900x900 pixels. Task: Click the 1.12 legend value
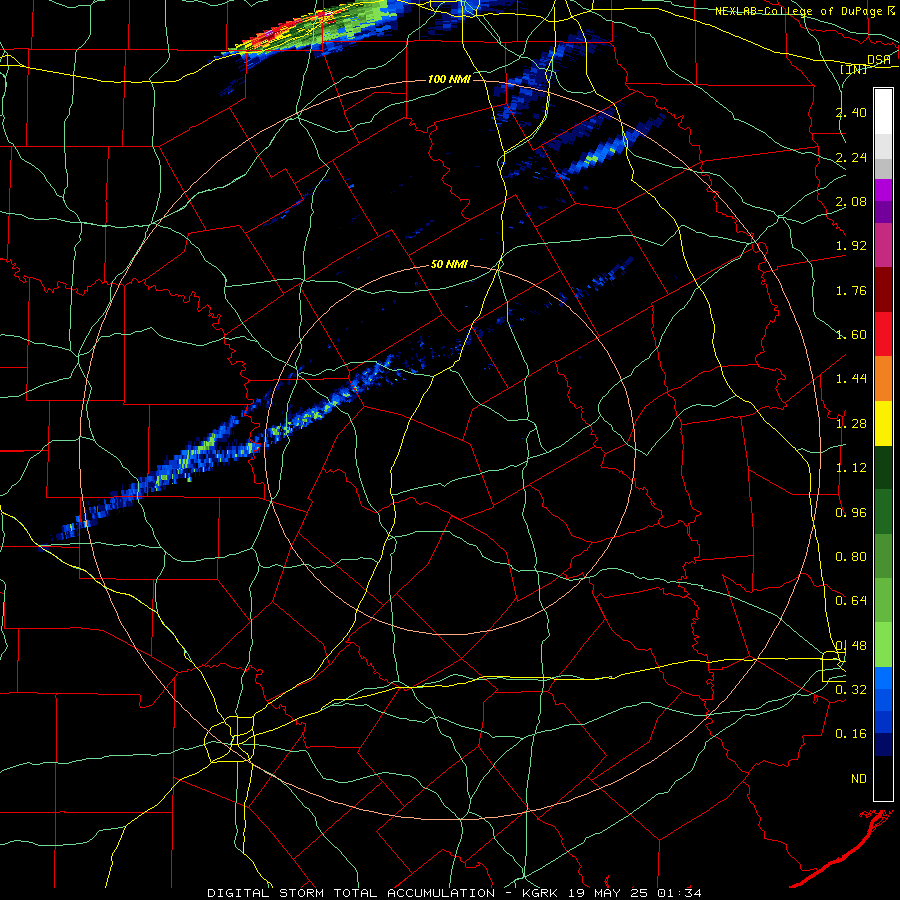pos(851,468)
